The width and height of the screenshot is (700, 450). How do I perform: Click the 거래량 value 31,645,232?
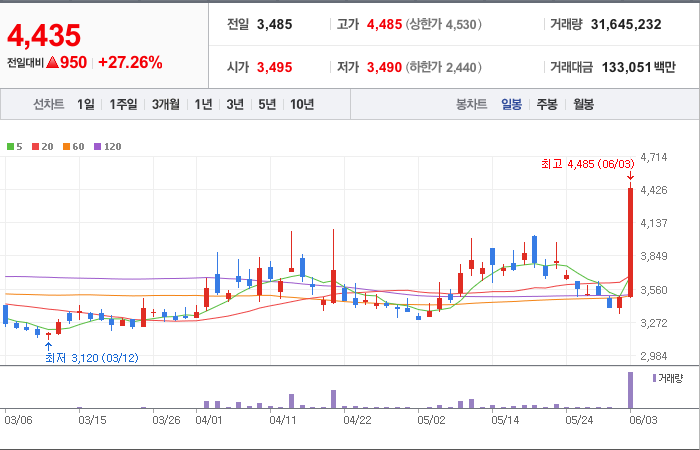click(x=626, y=25)
